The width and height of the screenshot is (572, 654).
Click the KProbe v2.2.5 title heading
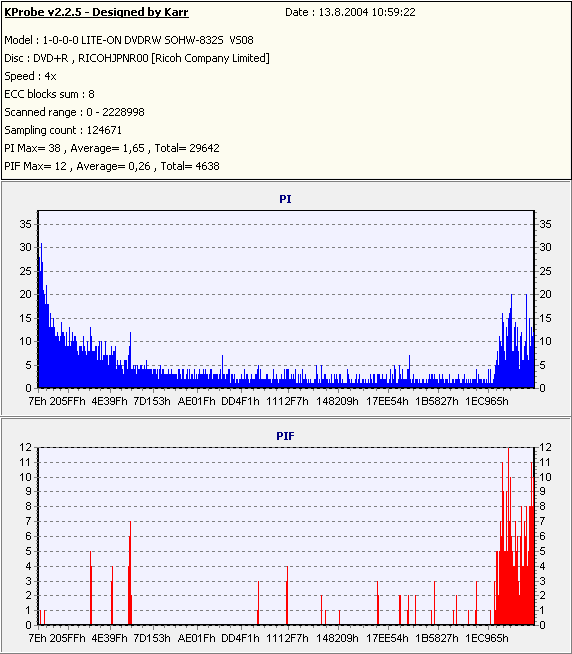click(96, 12)
